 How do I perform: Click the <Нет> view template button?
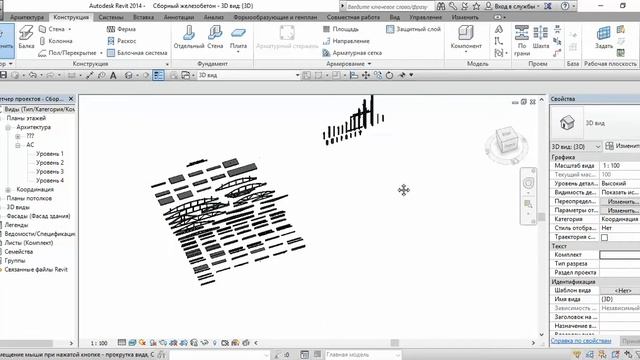click(x=620, y=291)
